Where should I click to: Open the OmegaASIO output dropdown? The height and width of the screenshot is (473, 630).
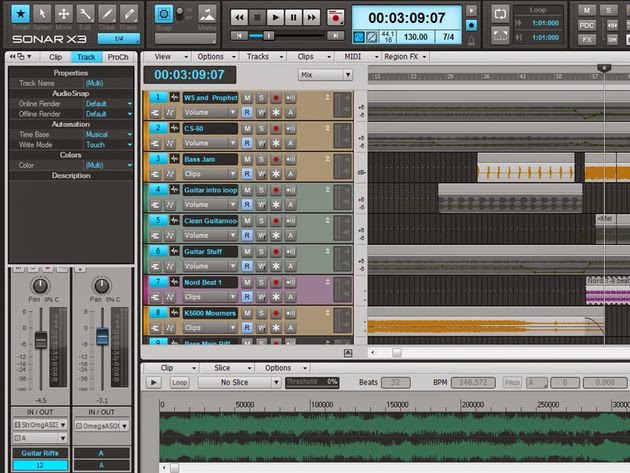(101, 426)
